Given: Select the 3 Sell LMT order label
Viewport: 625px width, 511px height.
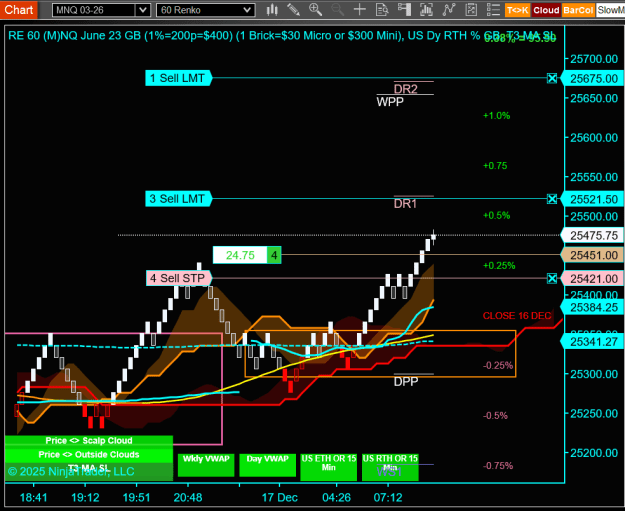Looking at the screenshot, I should click(x=178, y=199).
